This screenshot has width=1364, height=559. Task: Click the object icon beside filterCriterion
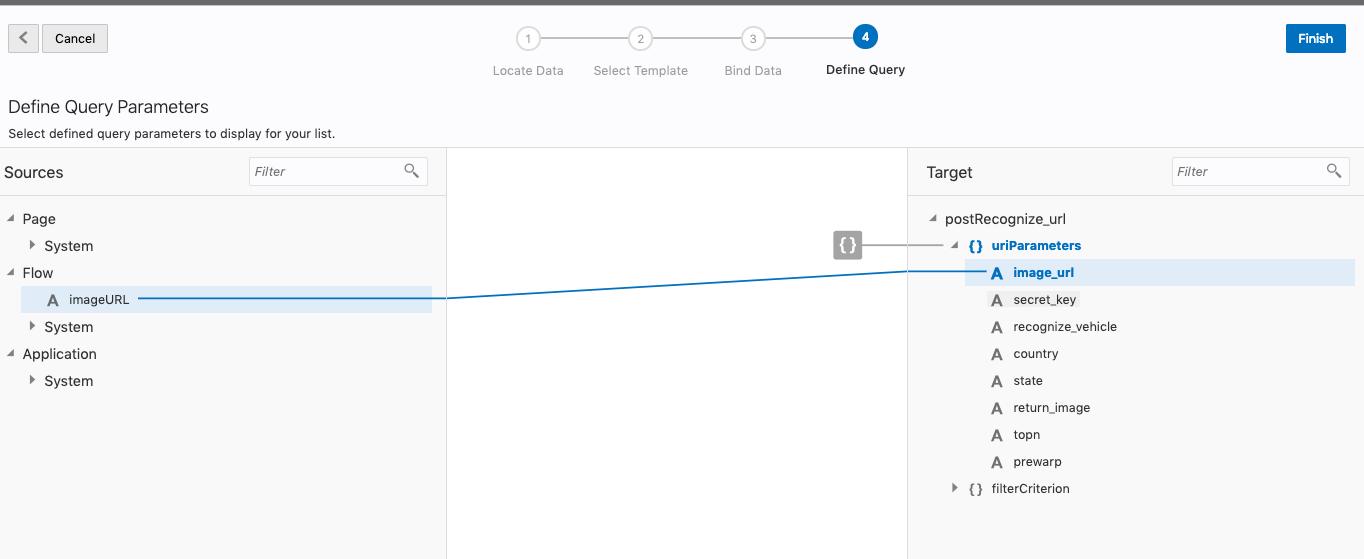point(976,489)
